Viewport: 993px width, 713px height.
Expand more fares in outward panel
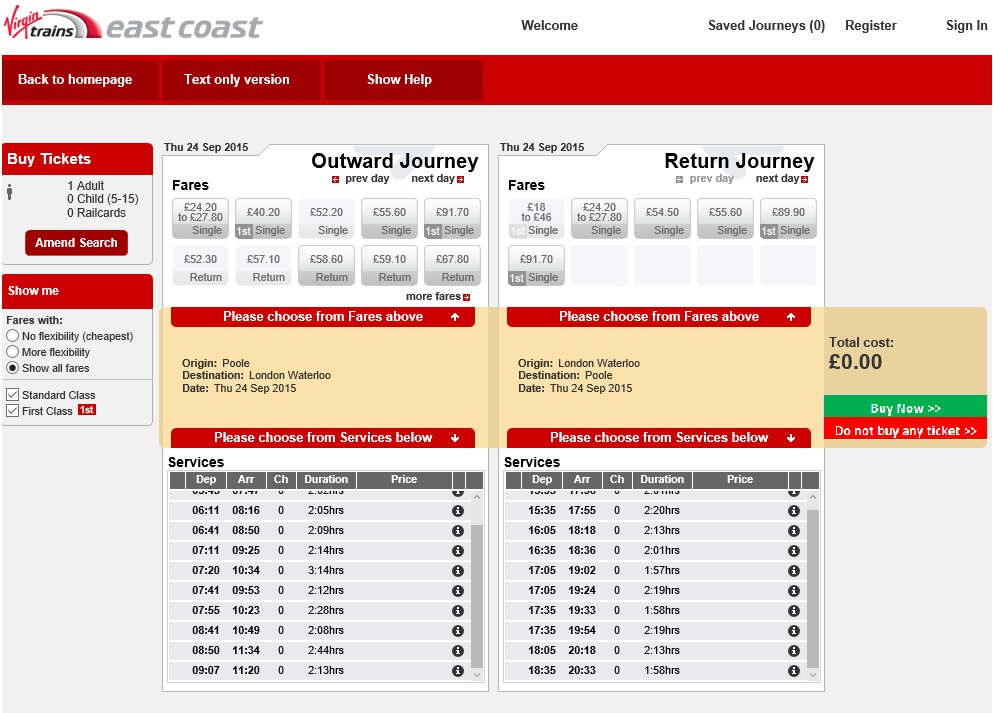click(x=438, y=296)
